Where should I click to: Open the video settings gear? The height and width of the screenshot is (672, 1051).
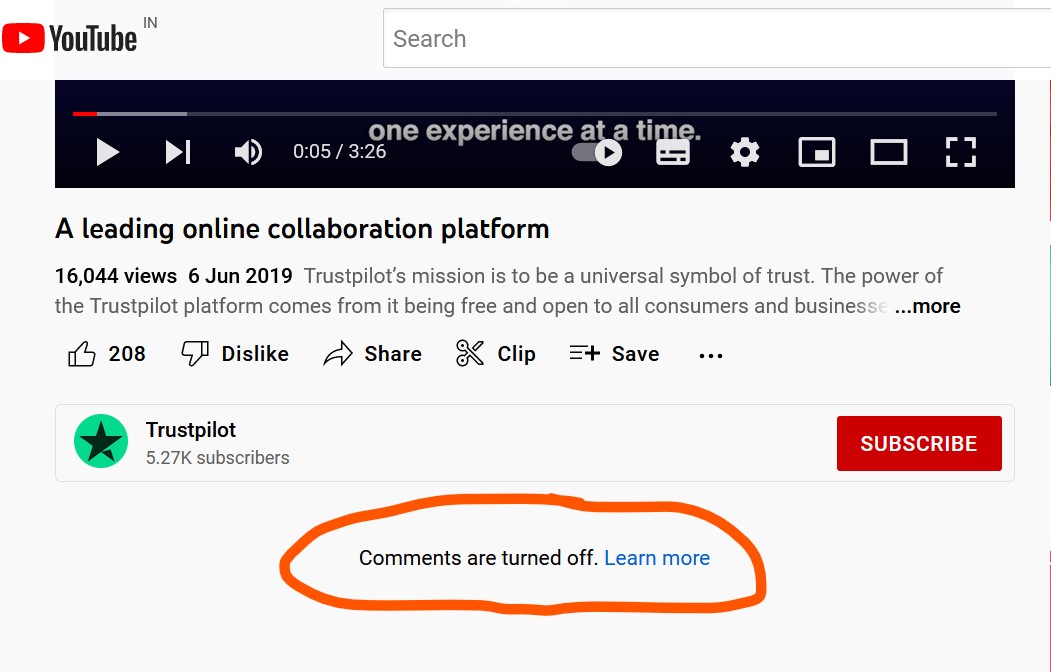(x=745, y=152)
